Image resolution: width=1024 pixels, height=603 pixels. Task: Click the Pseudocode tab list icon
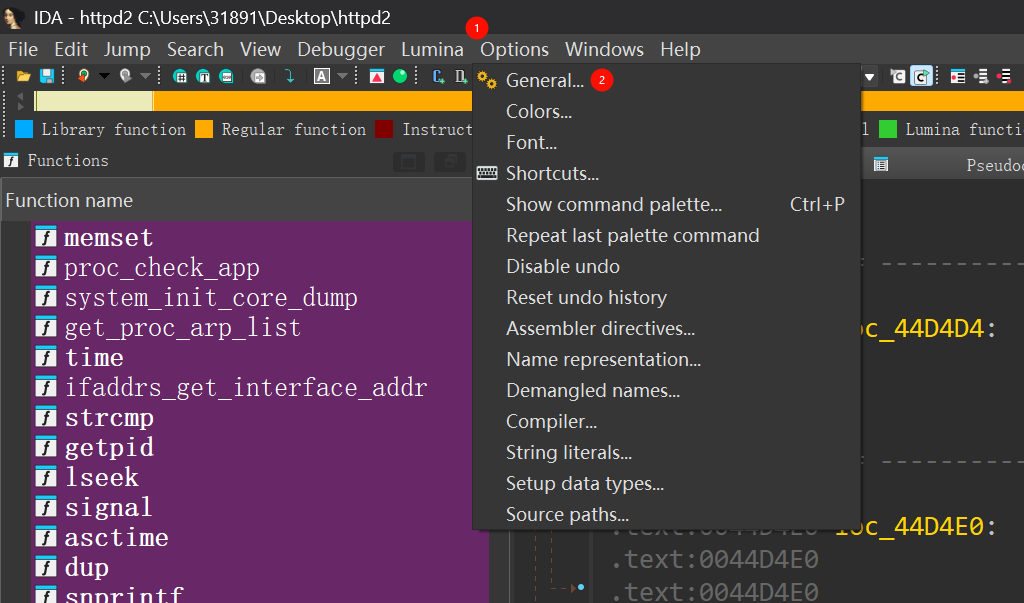[x=881, y=165]
